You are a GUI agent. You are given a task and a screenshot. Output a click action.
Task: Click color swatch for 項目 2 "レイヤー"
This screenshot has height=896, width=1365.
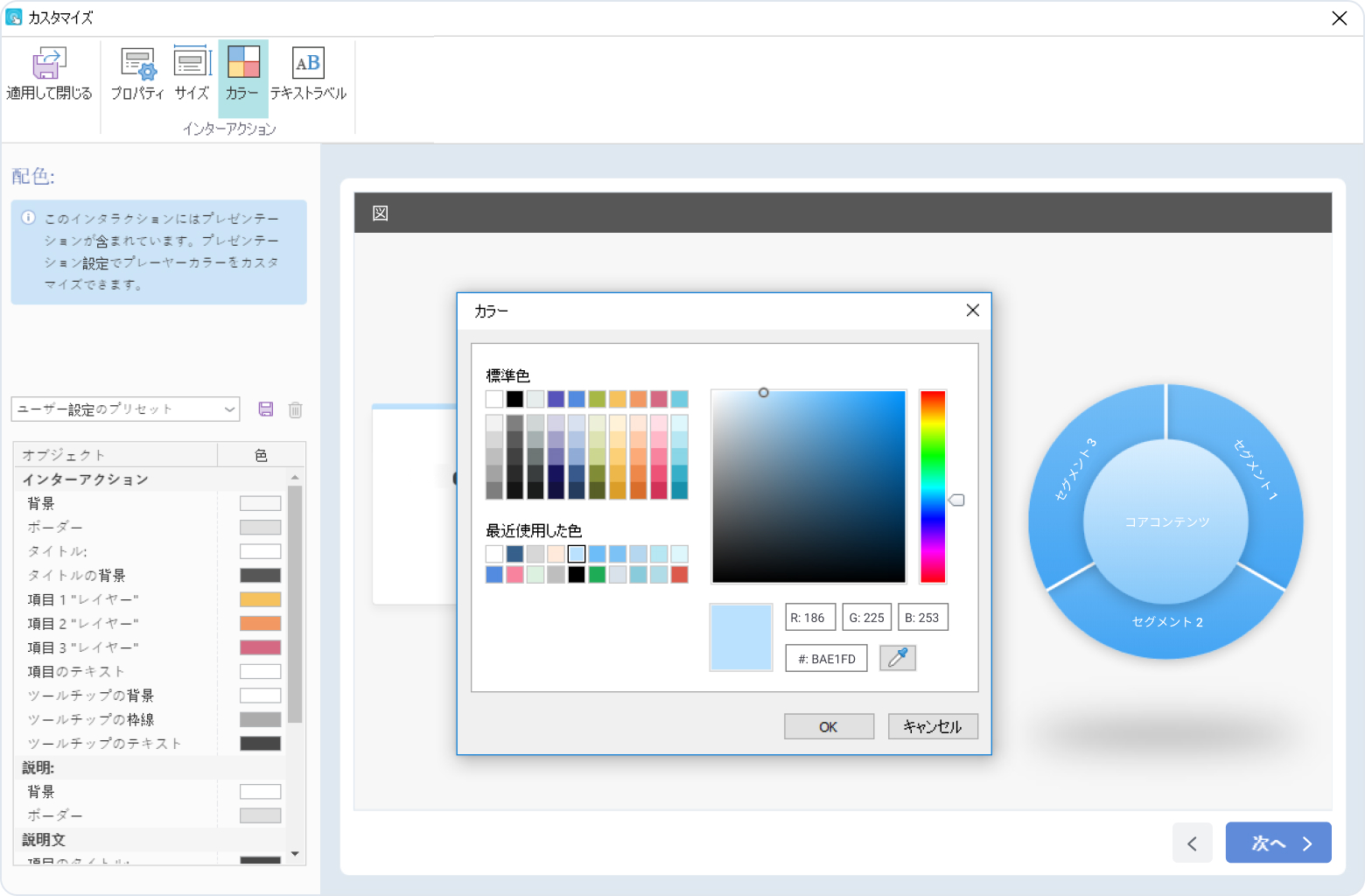261,623
